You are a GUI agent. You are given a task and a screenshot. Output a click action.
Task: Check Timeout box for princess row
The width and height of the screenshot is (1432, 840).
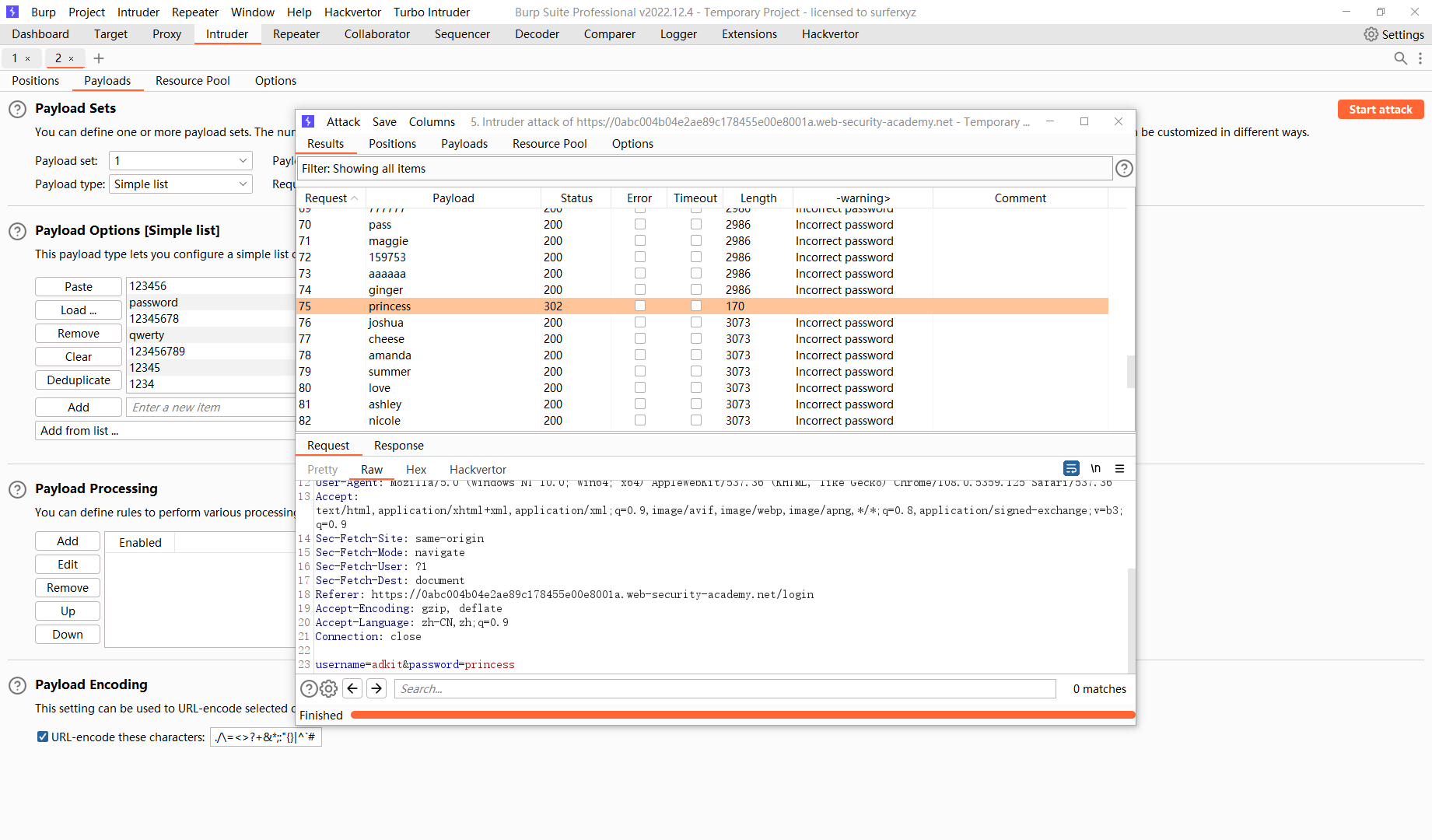pos(696,306)
